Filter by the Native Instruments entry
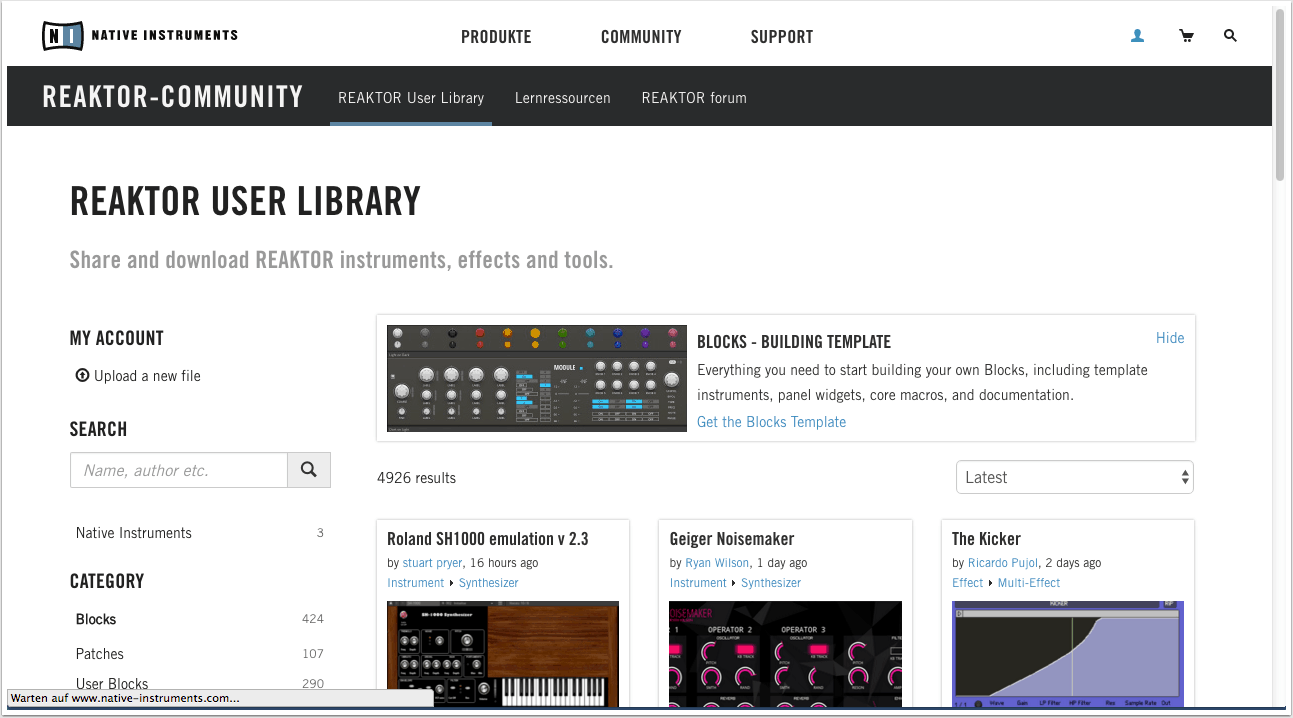1293x718 pixels. (134, 533)
